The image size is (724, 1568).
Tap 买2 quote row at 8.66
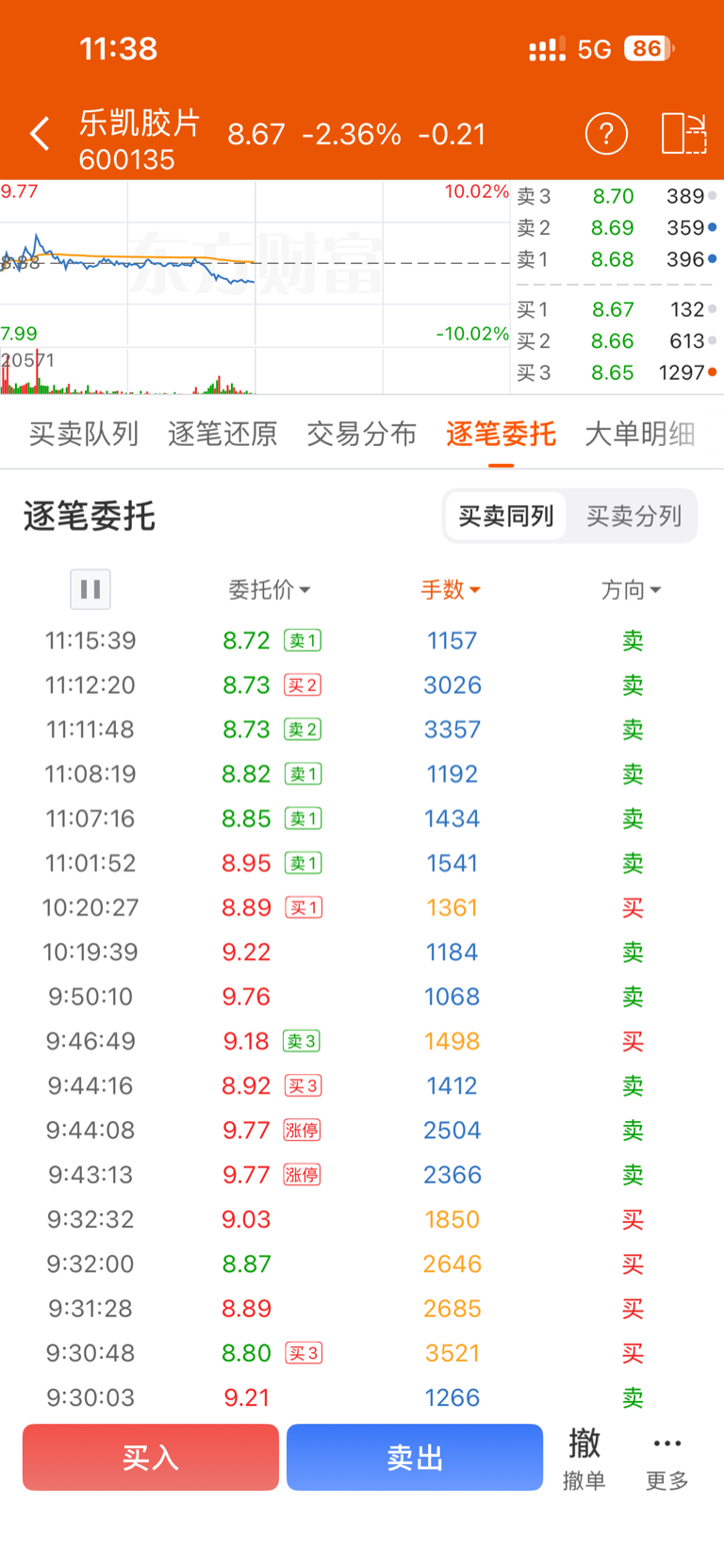617,341
